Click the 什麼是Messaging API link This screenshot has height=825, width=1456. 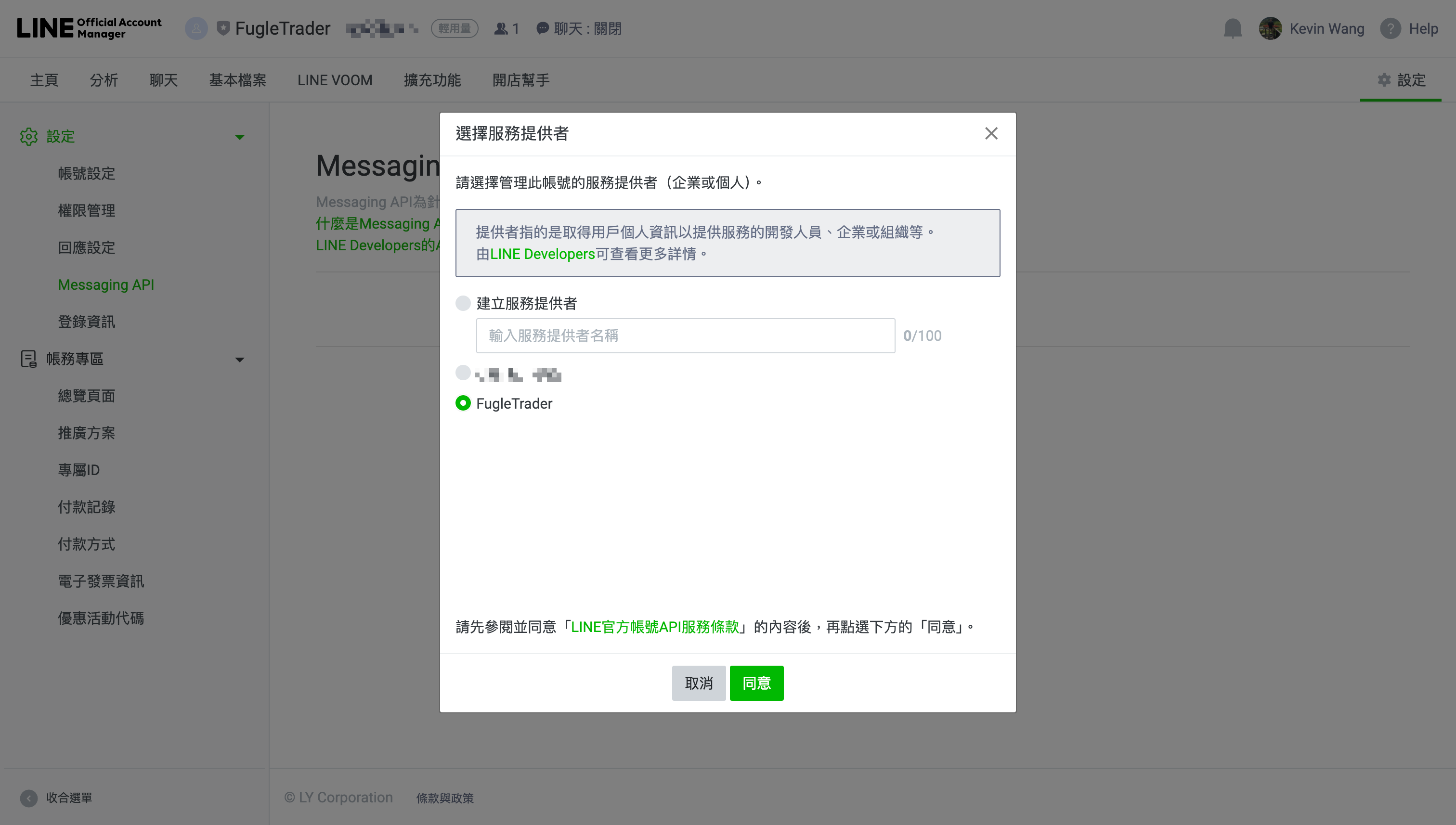378,223
